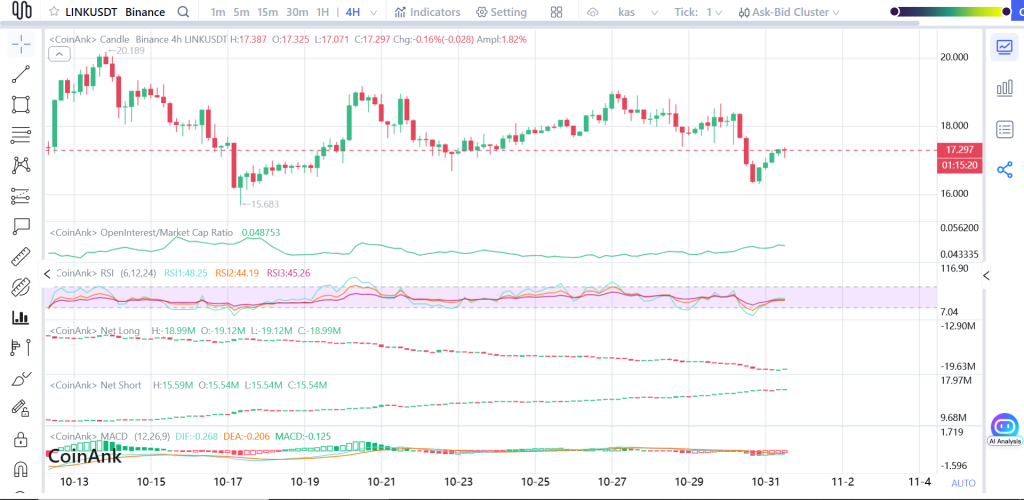Select the magnet snap tool
The width and height of the screenshot is (1024, 500).
click(20, 469)
